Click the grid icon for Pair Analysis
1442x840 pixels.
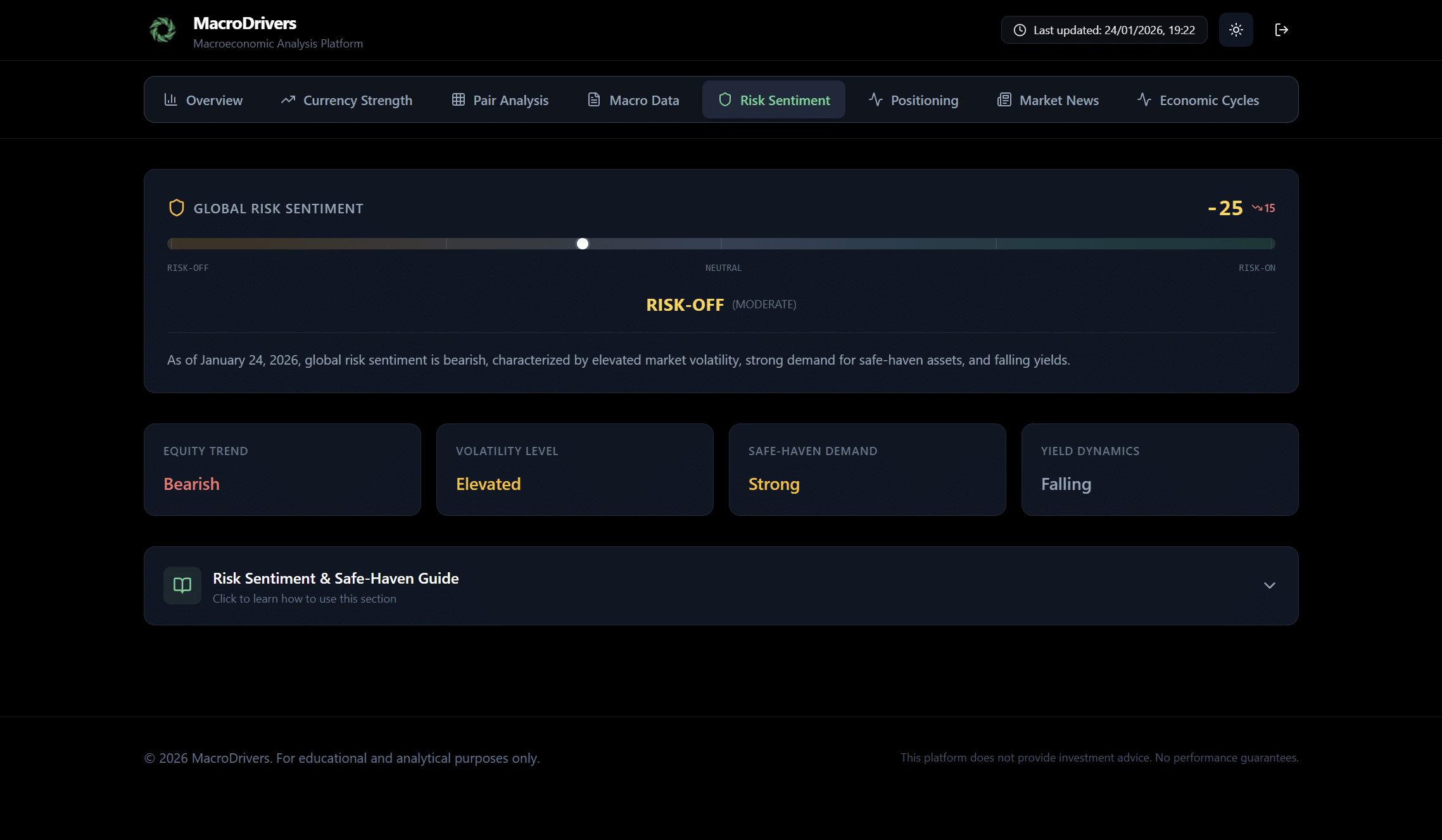click(x=459, y=100)
